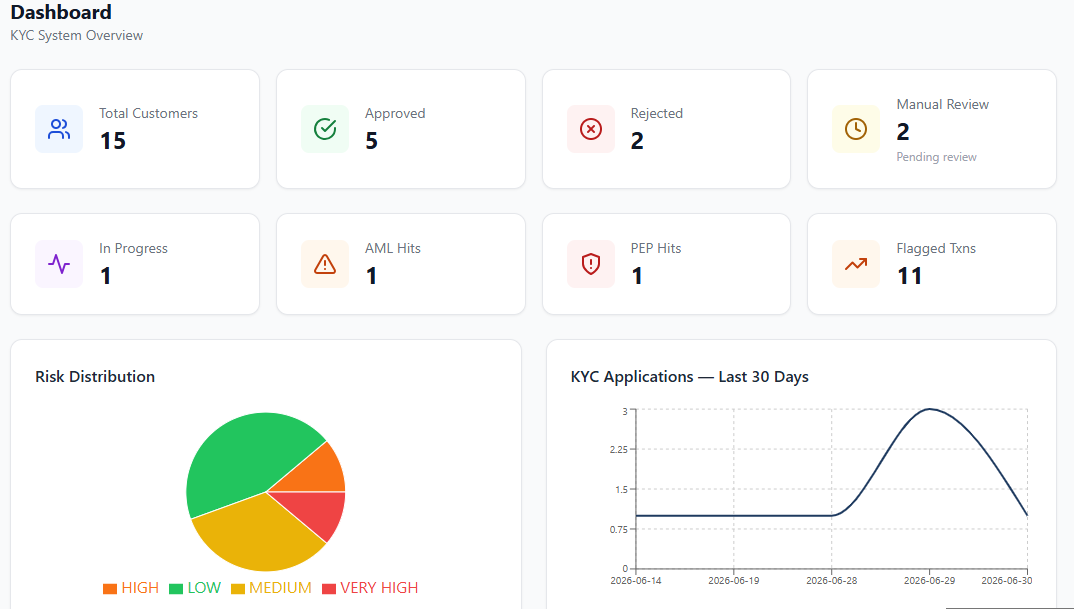Click the 2026-06-14 axis date label
The image size is (1074, 609).
click(x=636, y=581)
